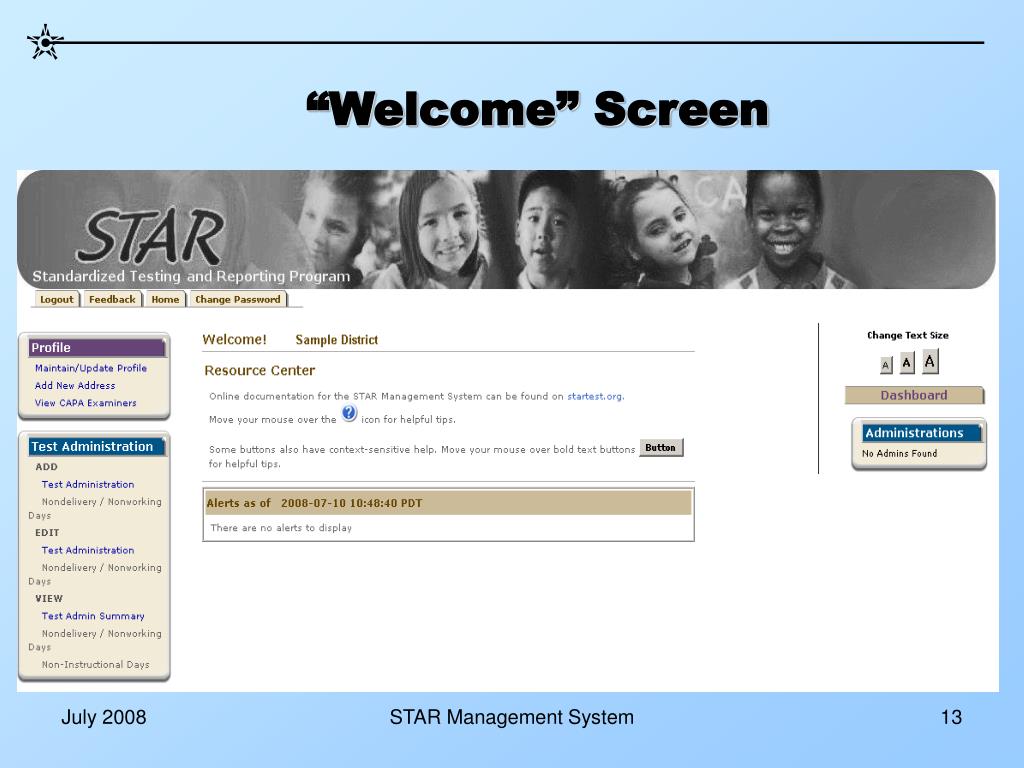Click the 'Alerts as of' header bar
Image resolution: width=1024 pixels, height=768 pixels.
[448, 503]
